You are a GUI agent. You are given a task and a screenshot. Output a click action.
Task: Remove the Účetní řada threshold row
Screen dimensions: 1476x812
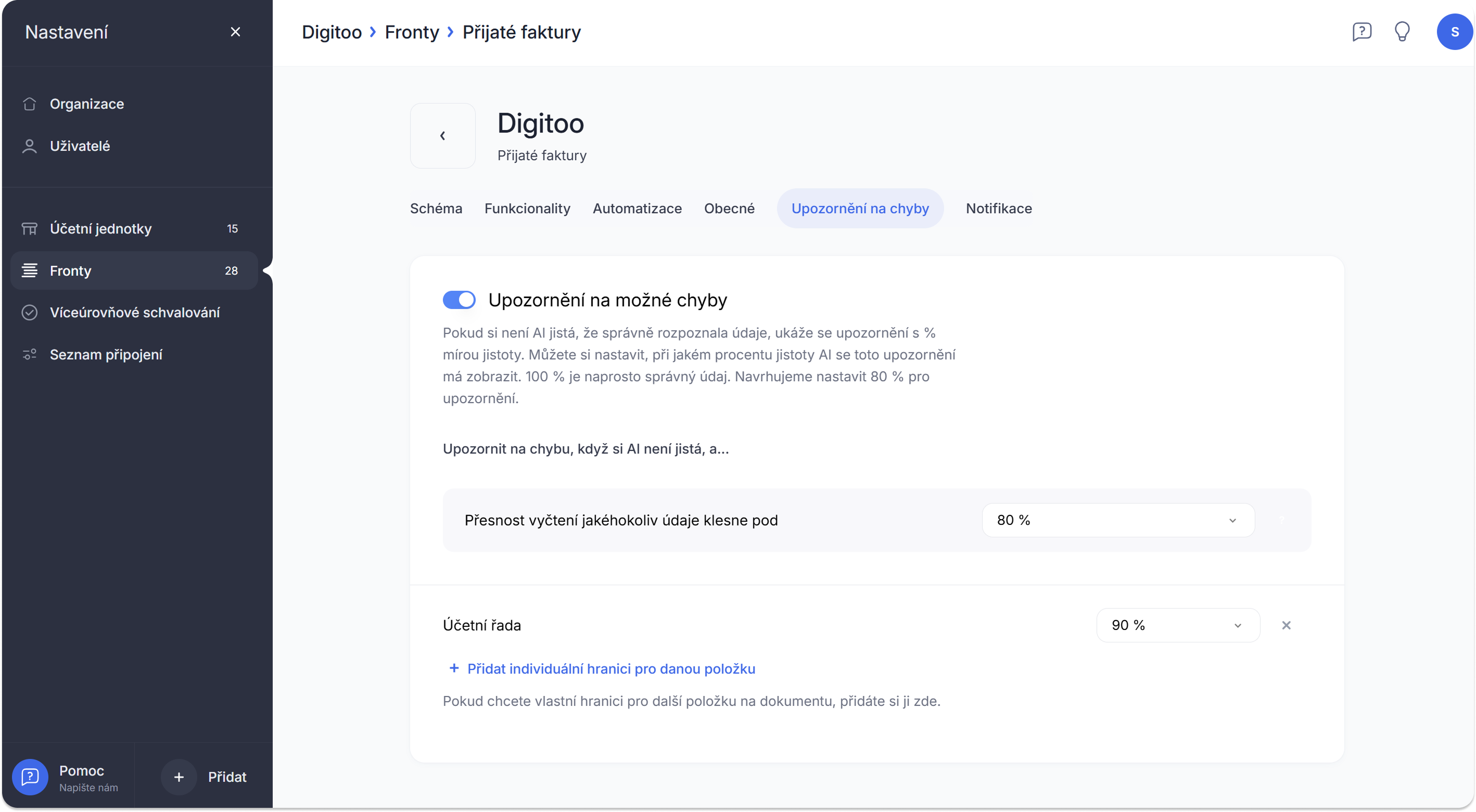tap(1286, 625)
